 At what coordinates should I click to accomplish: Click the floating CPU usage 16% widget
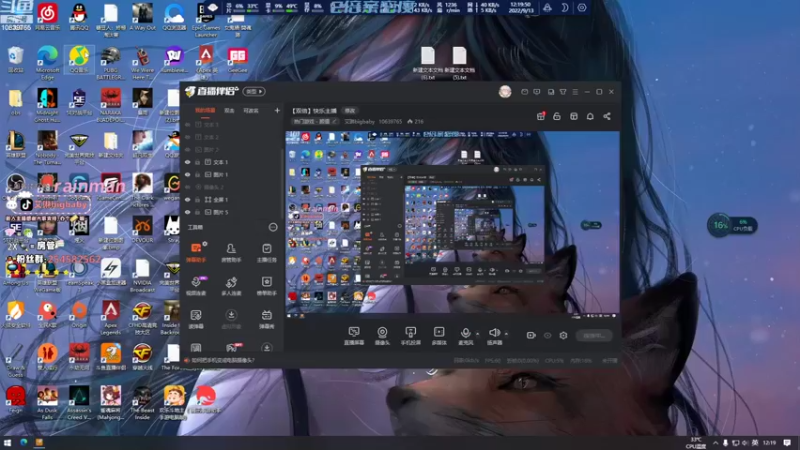click(732, 225)
